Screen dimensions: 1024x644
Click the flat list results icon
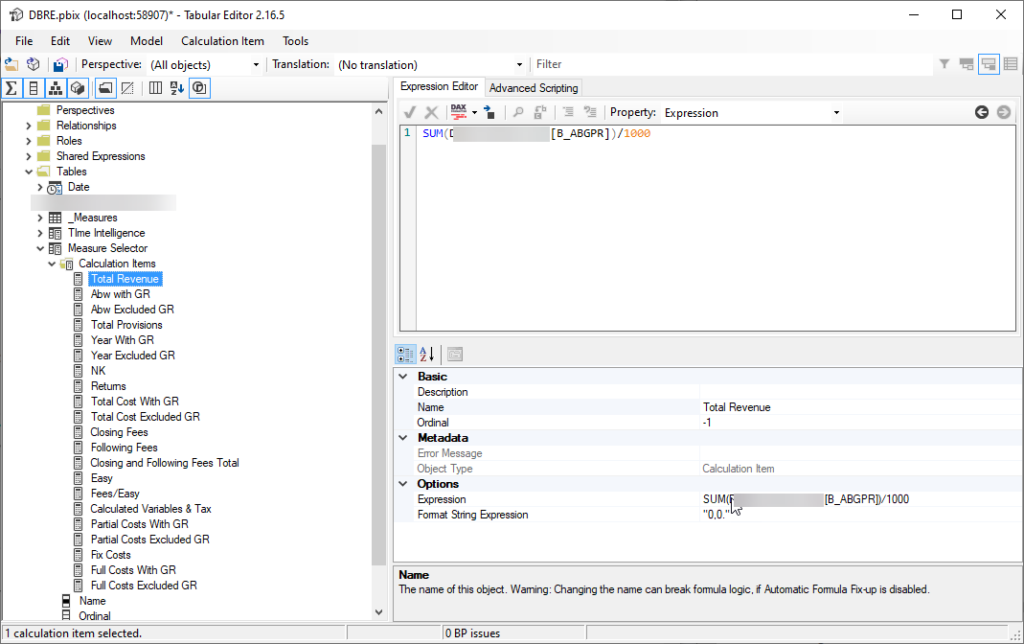point(1011,64)
